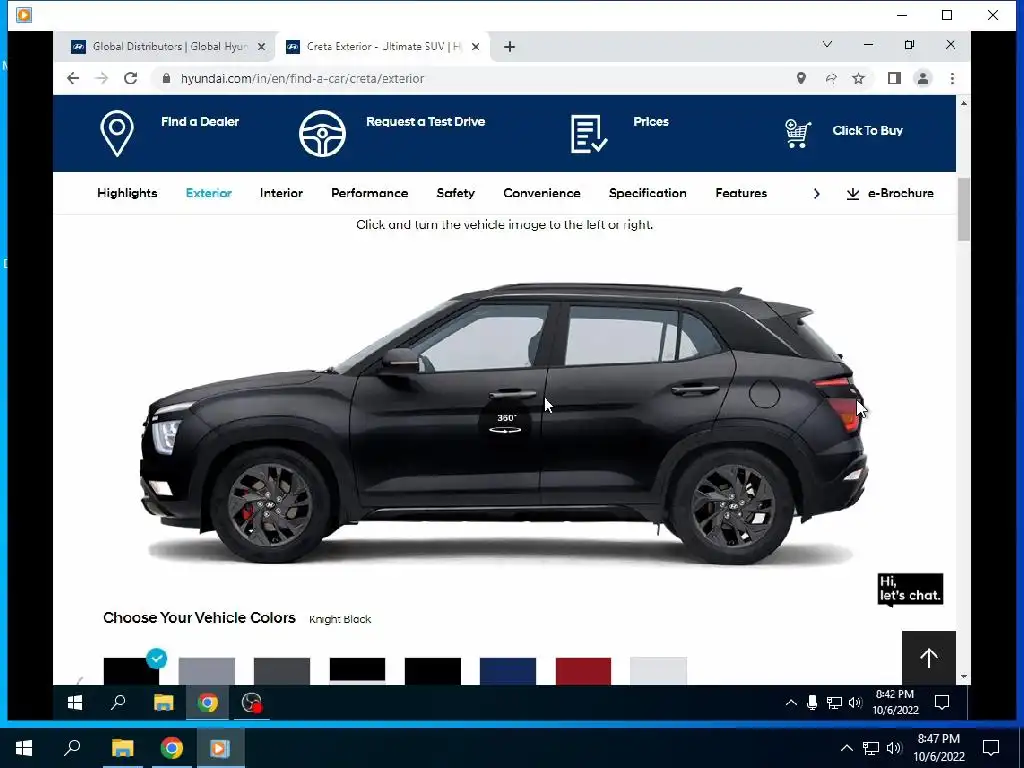
Task: Click the shopping cart Click To Buy icon
Action: tap(797, 134)
